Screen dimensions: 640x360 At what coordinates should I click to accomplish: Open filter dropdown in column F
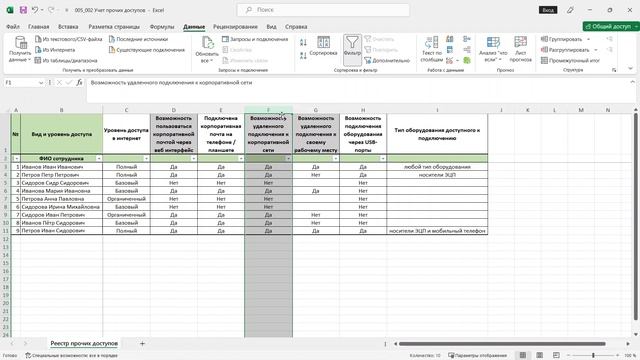(x=288, y=158)
